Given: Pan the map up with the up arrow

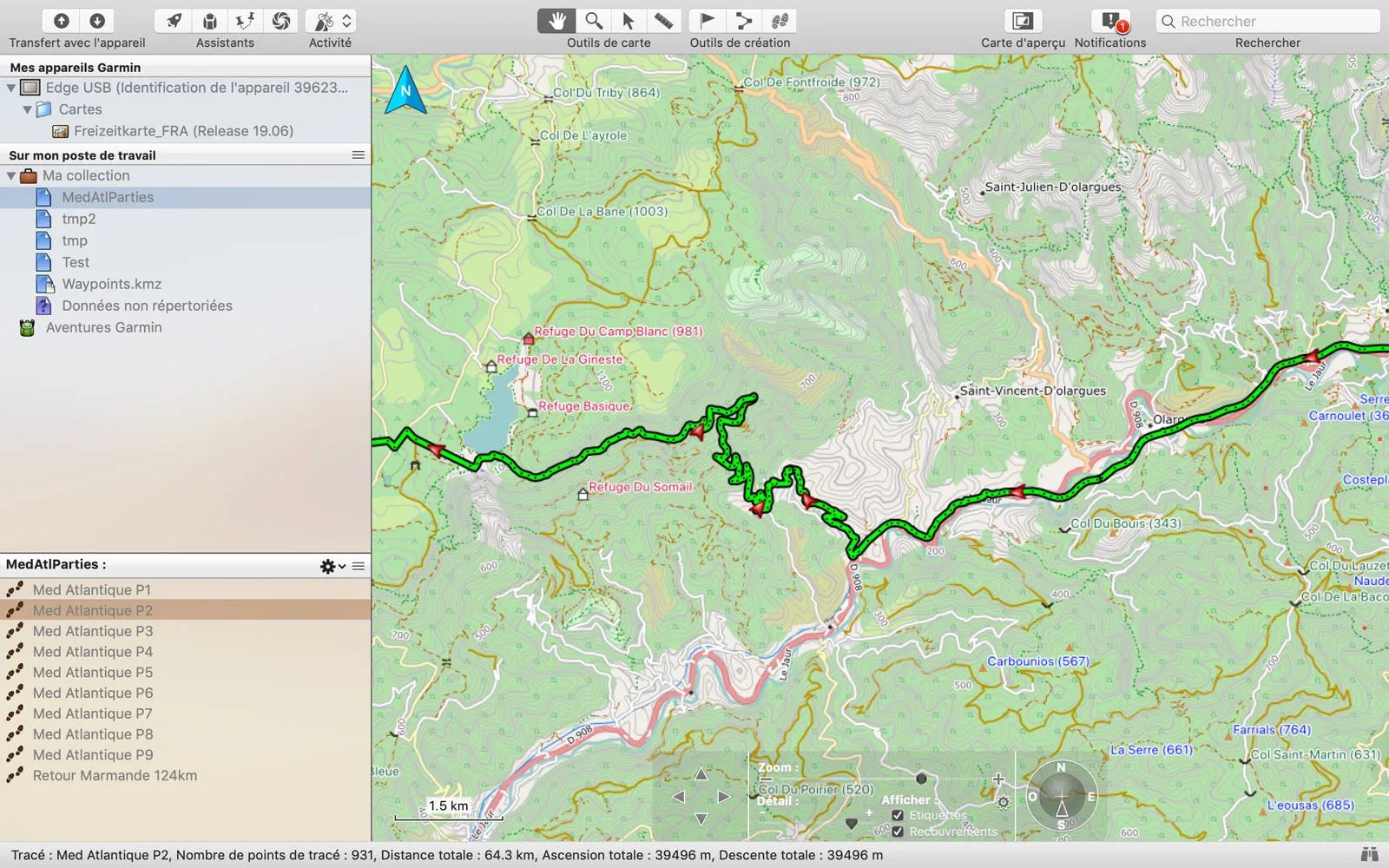Looking at the screenshot, I should pyautogui.click(x=701, y=773).
